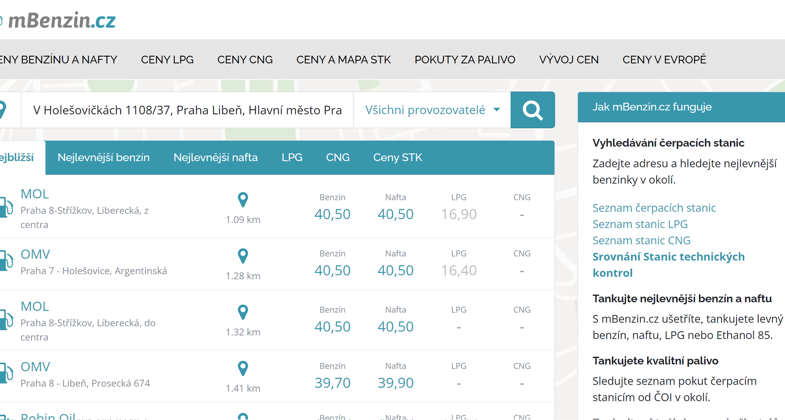Click fuel pump icon of MOL Liberecká z centra

tap(5, 207)
